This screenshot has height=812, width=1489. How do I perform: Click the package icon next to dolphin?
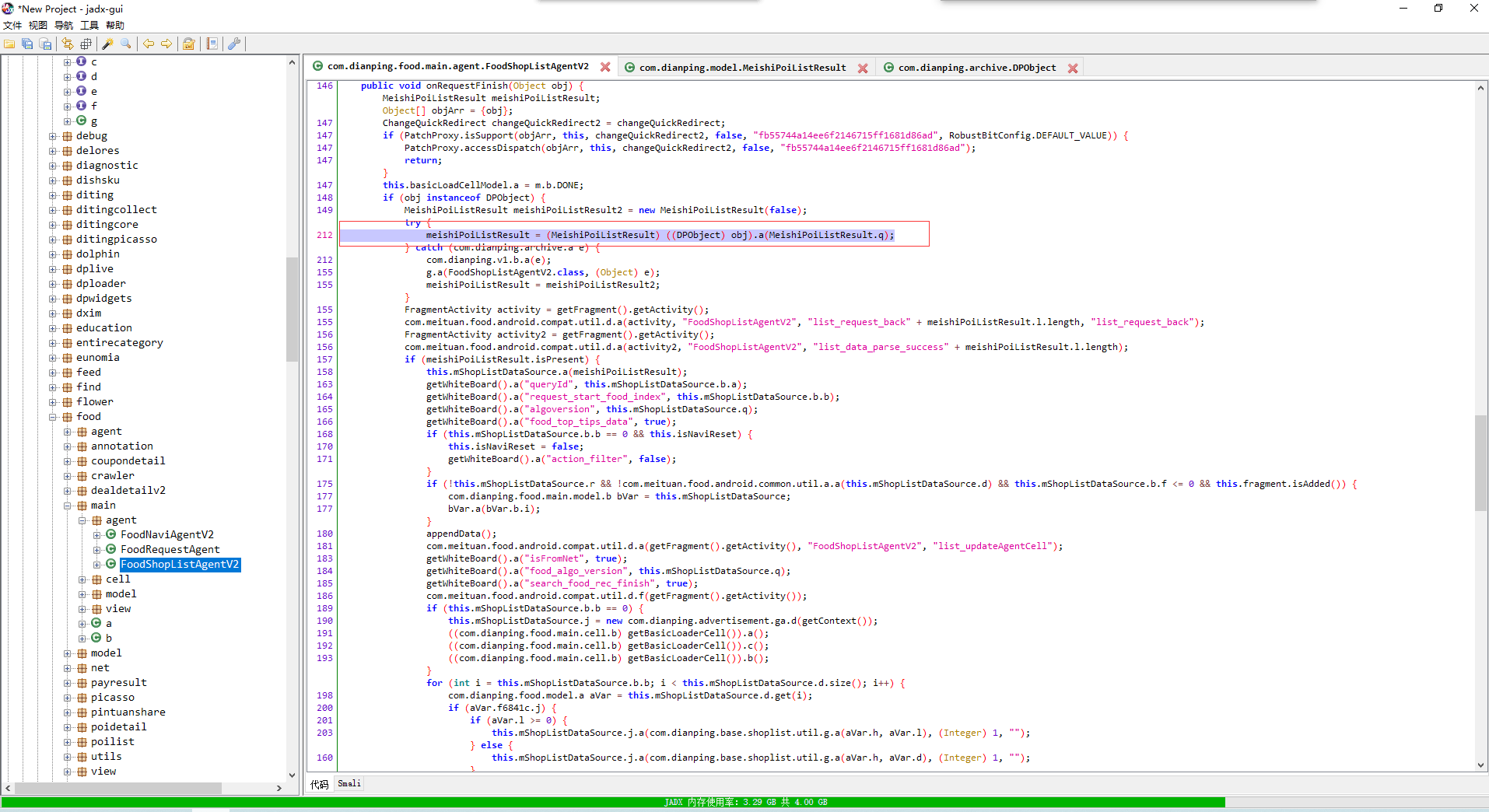point(67,254)
